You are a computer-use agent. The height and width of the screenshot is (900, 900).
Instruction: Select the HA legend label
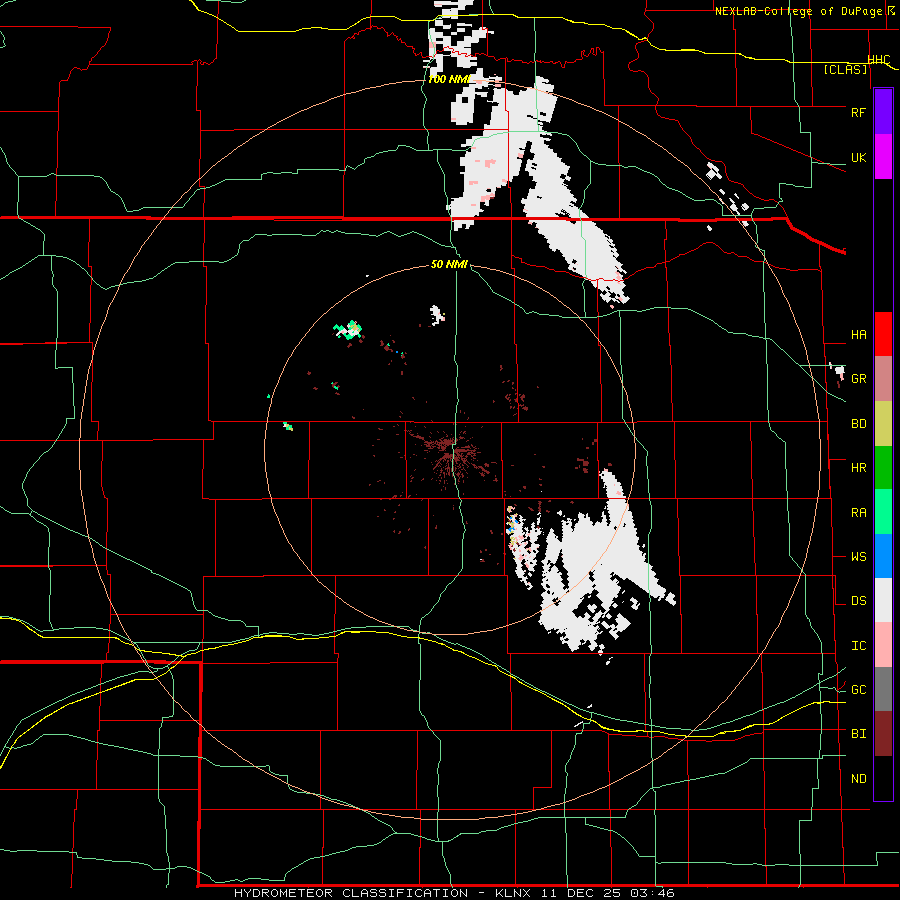(x=858, y=335)
